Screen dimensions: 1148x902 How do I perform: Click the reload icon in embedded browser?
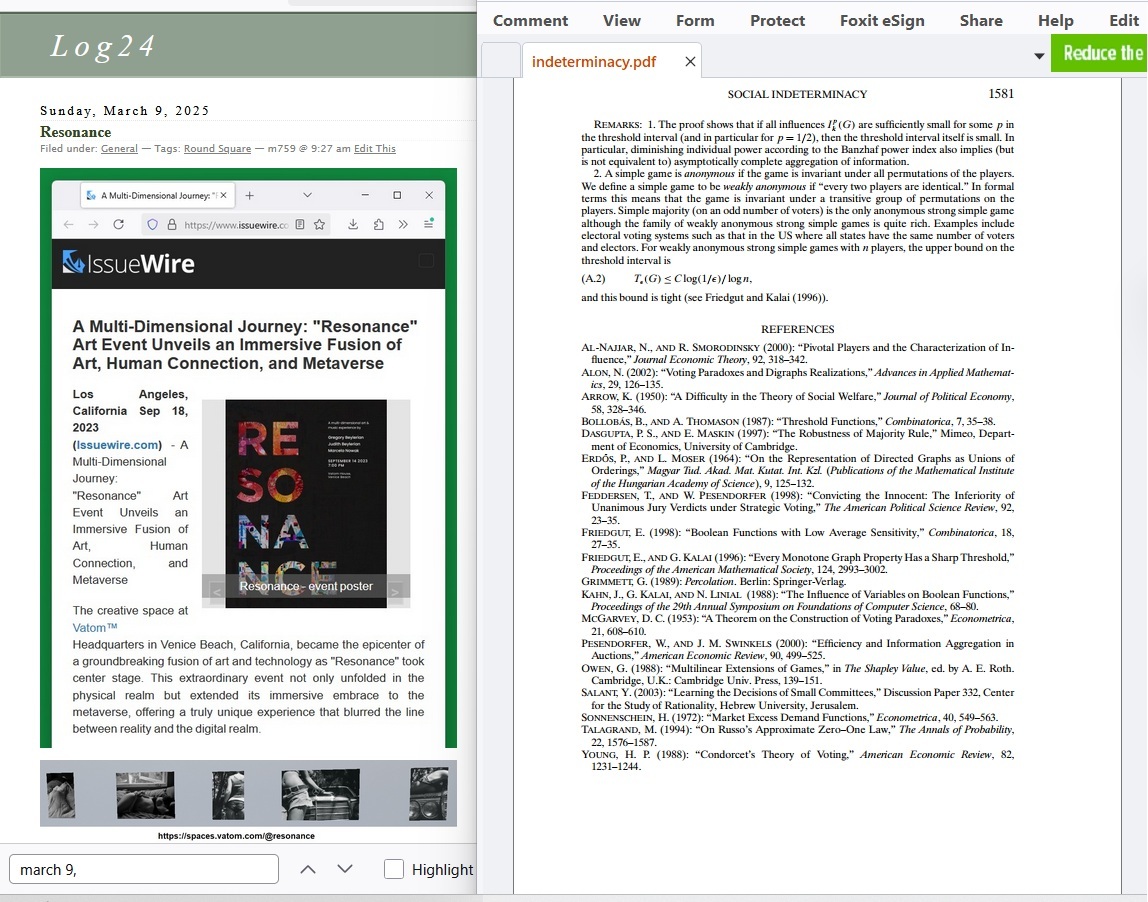tap(118, 225)
